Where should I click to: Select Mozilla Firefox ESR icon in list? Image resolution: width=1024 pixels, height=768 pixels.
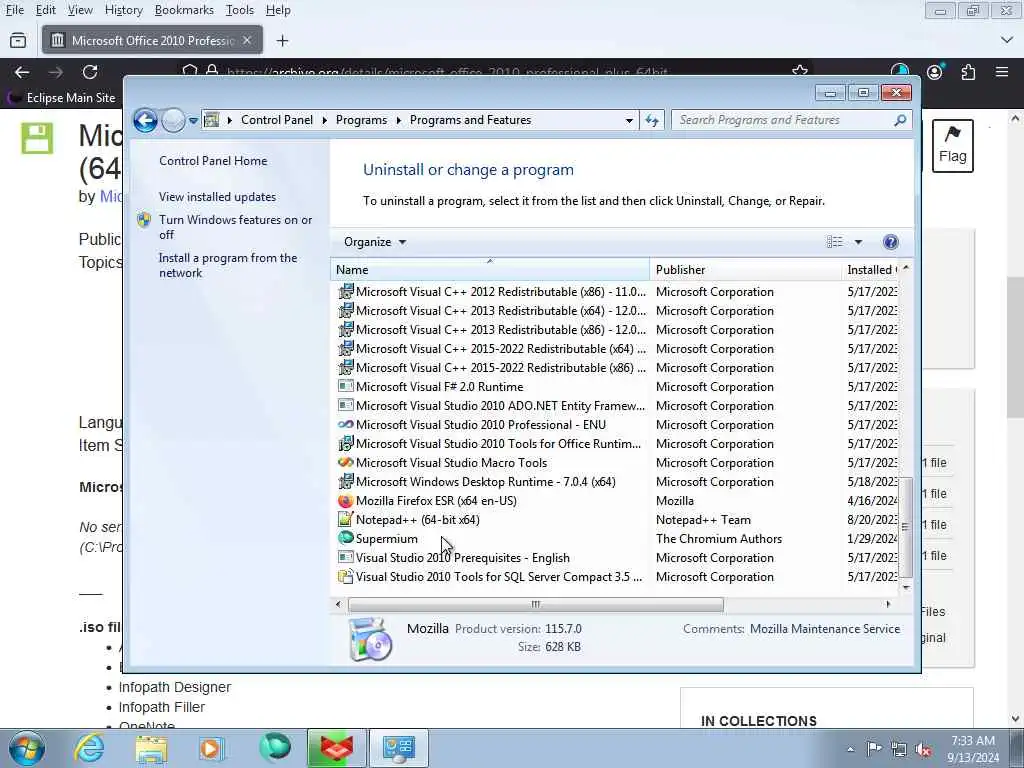tap(345, 501)
